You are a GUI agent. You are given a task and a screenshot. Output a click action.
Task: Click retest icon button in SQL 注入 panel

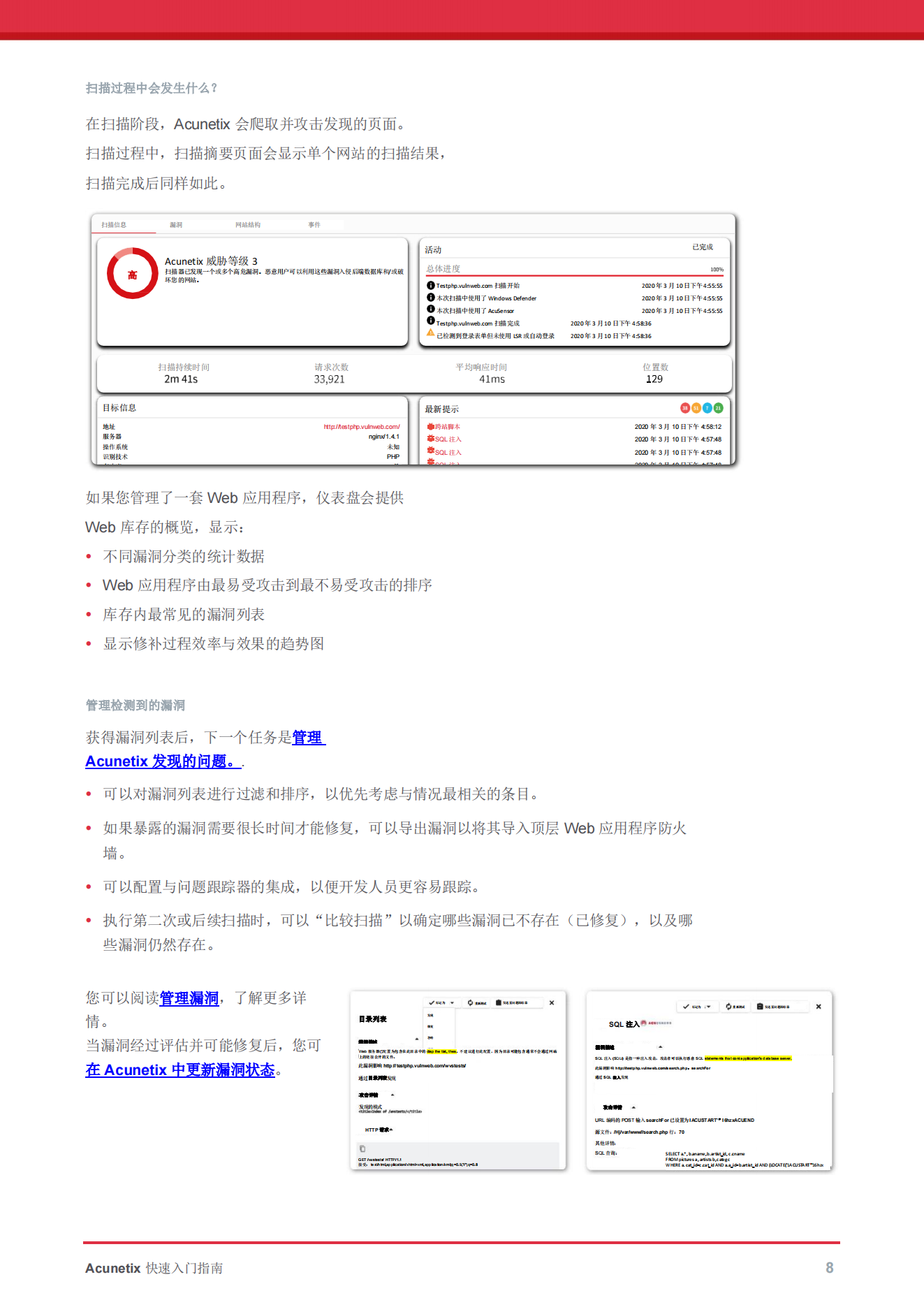point(735,1007)
